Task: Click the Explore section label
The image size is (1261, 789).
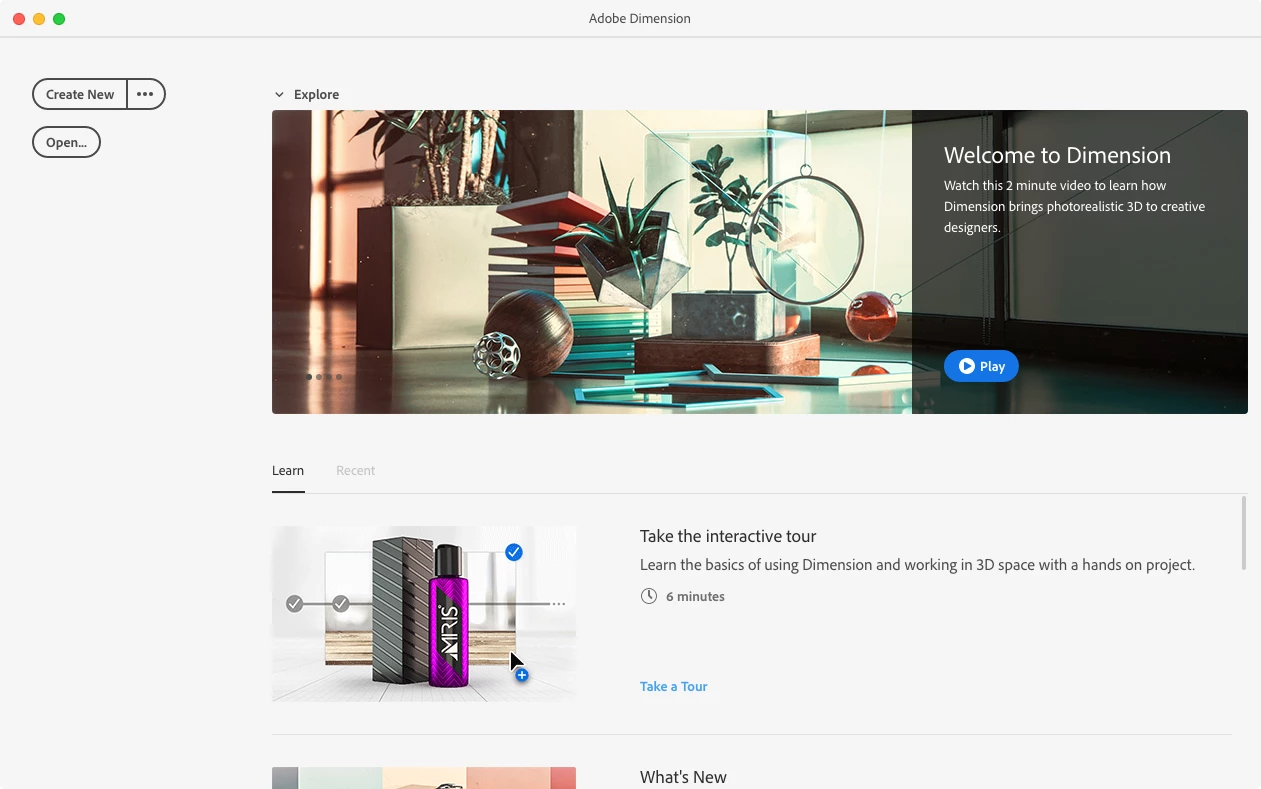Action: (x=316, y=95)
